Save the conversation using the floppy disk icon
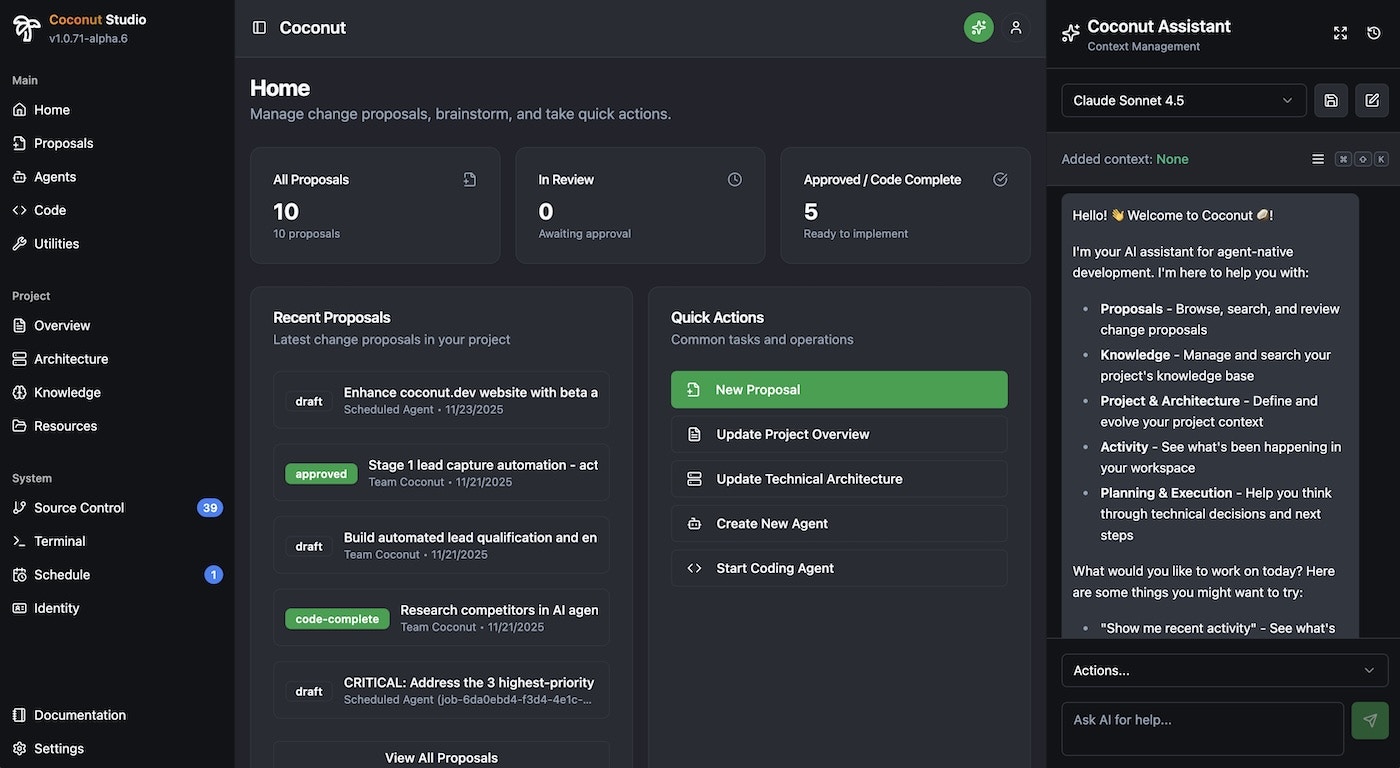This screenshot has height=768, width=1400. pyautogui.click(x=1331, y=100)
